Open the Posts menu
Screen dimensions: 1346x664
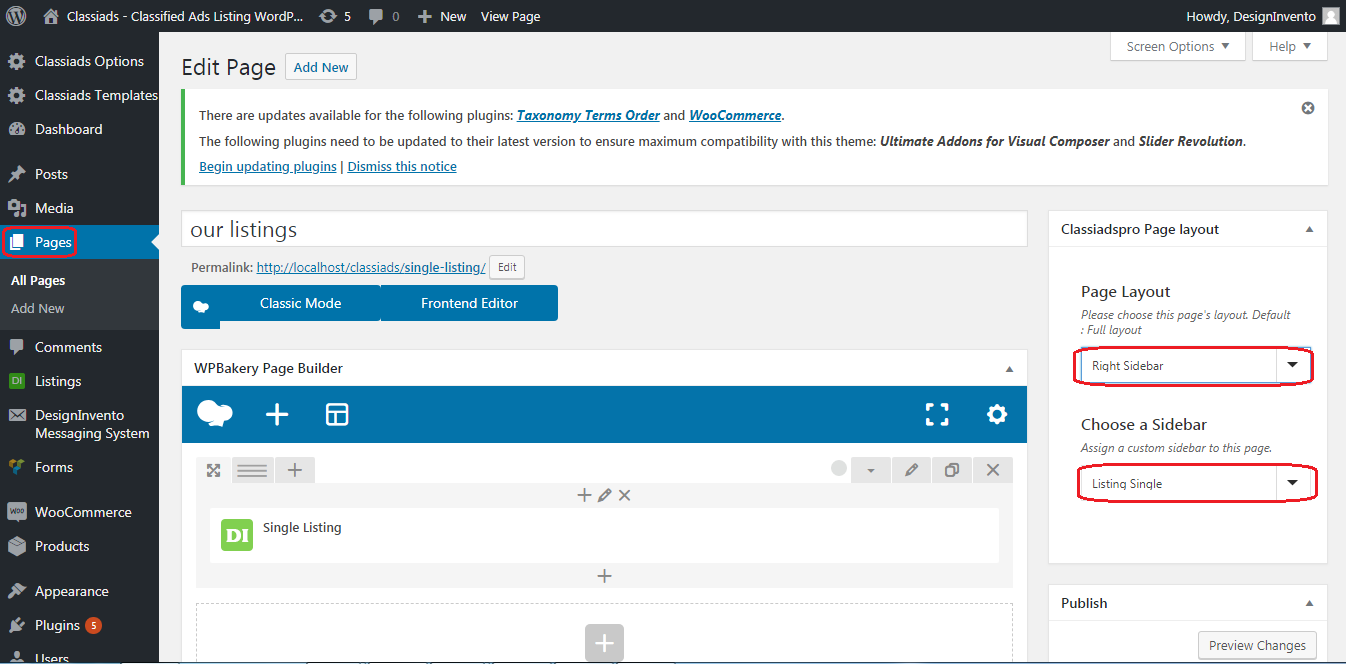coord(79,174)
